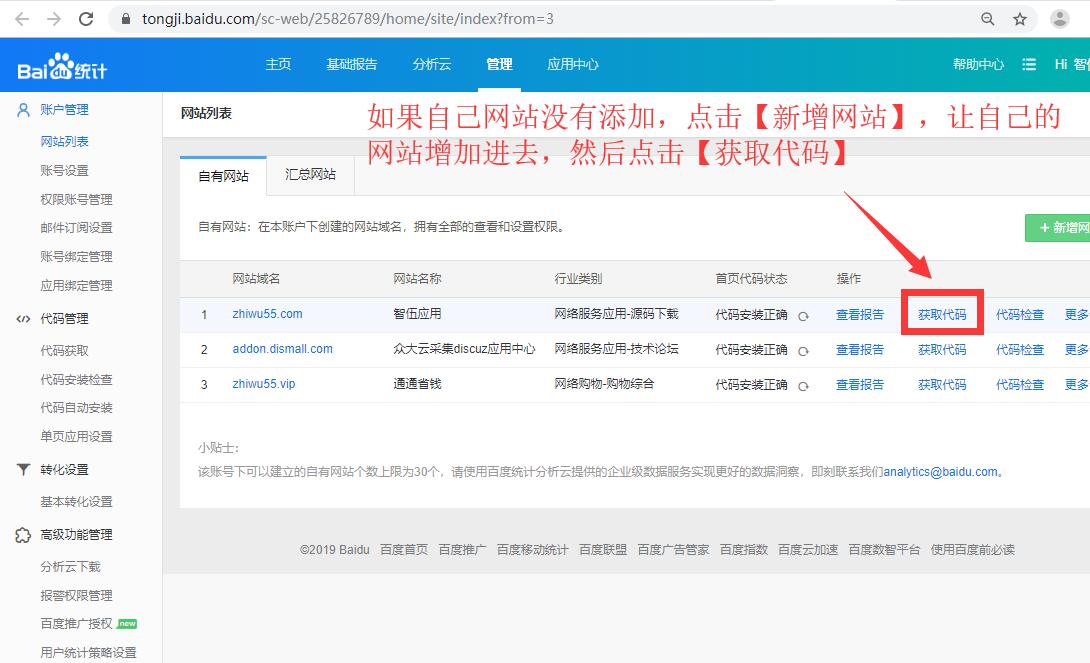Click the 代码管理 code icon
The height and width of the screenshot is (663, 1090).
(x=23, y=319)
